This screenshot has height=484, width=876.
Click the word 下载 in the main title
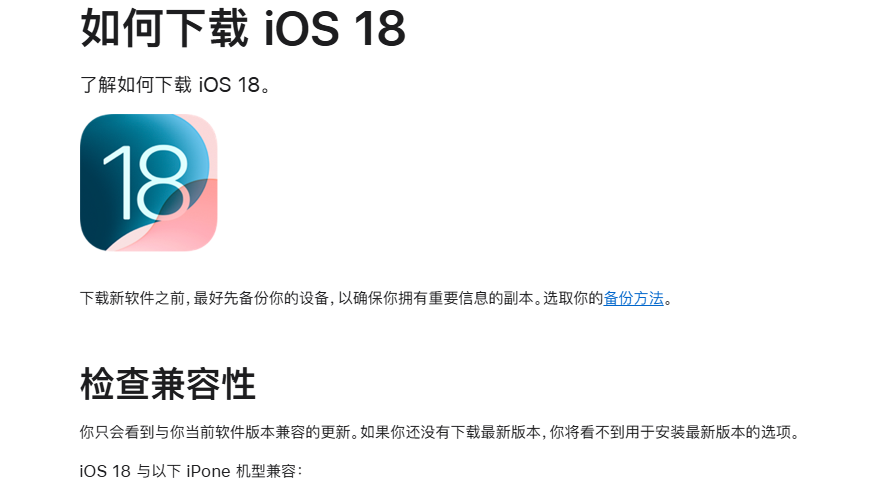point(207,28)
